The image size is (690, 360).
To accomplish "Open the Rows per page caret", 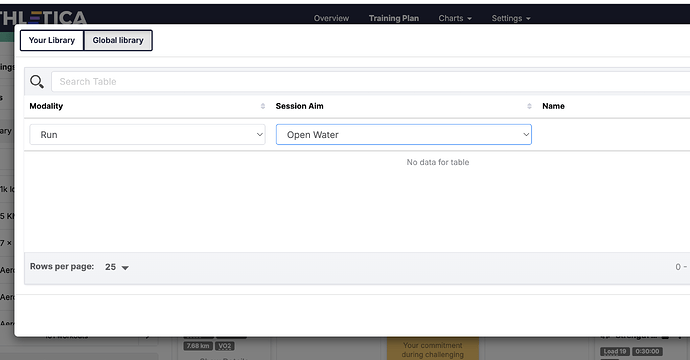I will pos(125,268).
